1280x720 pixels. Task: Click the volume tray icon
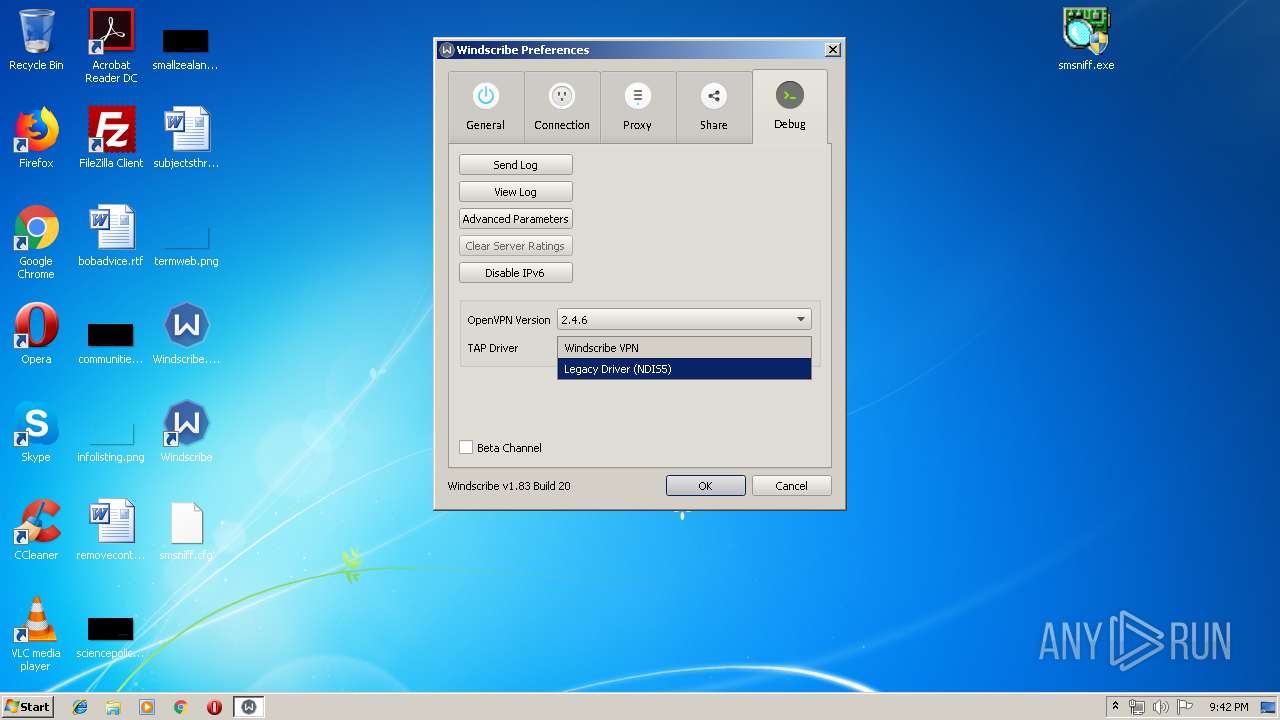click(1160, 707)
